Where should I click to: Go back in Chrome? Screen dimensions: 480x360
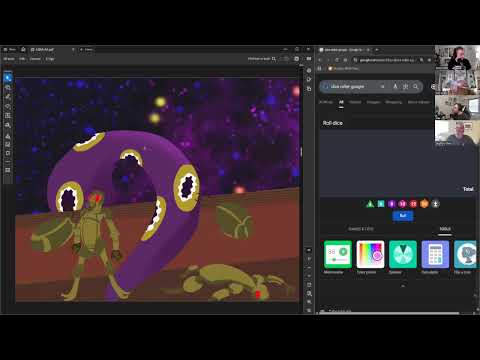320,60
